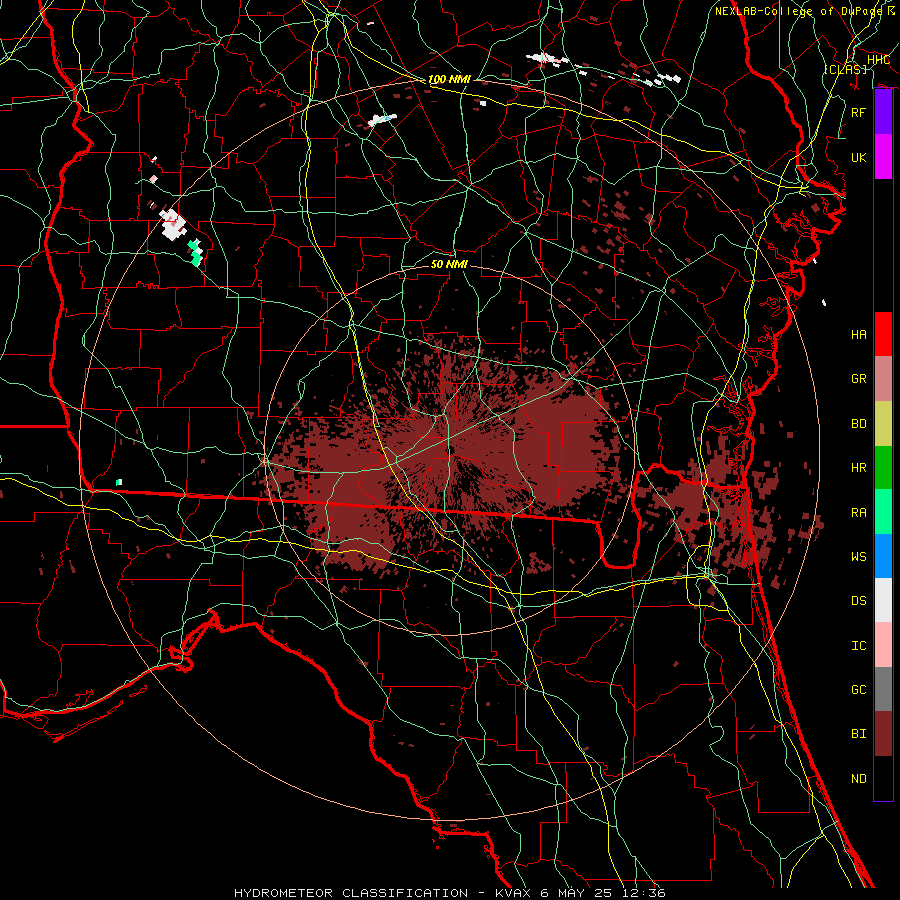
Task: Click the WS legend label
Action: [x=858, y=557]
